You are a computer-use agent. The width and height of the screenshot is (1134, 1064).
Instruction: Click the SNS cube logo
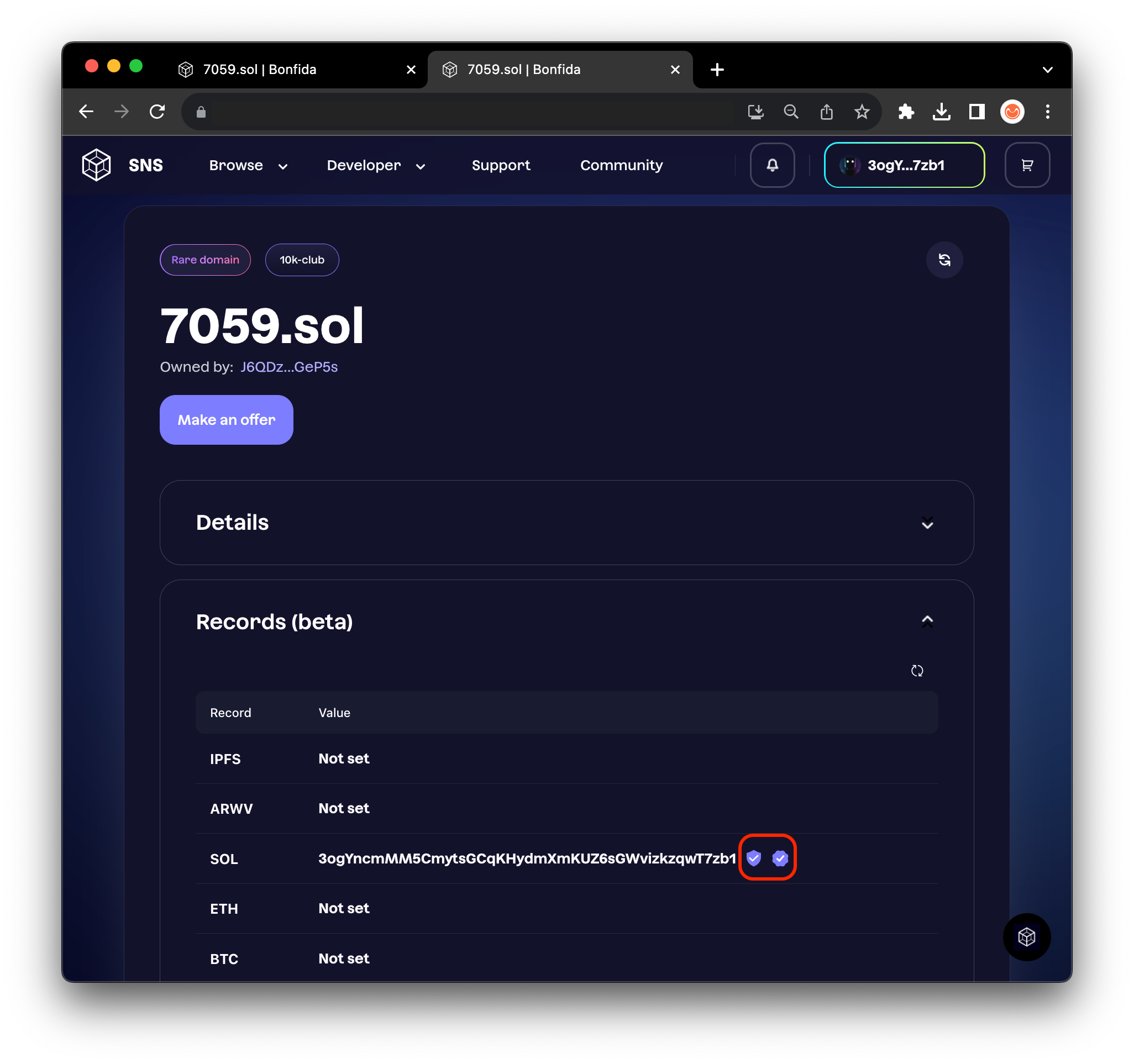96,165
